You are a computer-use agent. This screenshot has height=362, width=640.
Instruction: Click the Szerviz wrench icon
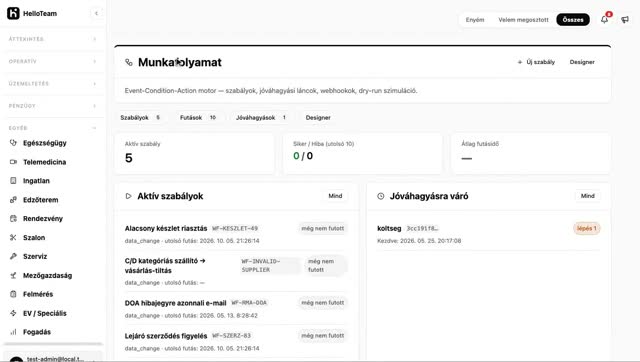13,256
